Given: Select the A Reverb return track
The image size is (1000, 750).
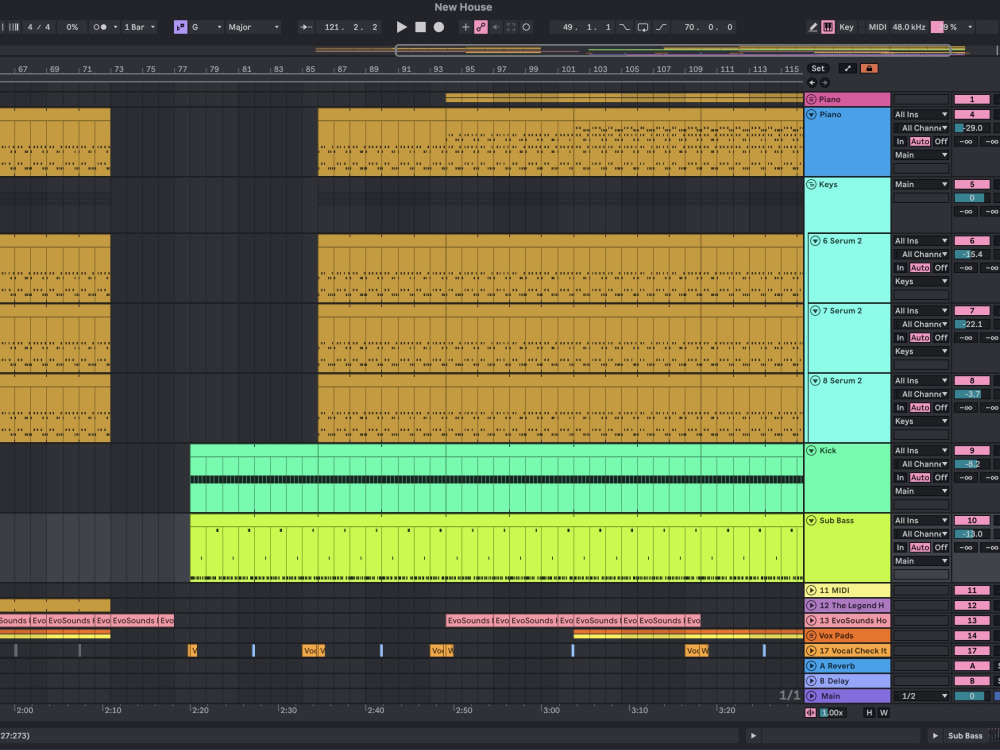Looking at the screenshot, I should pos(848,666).
